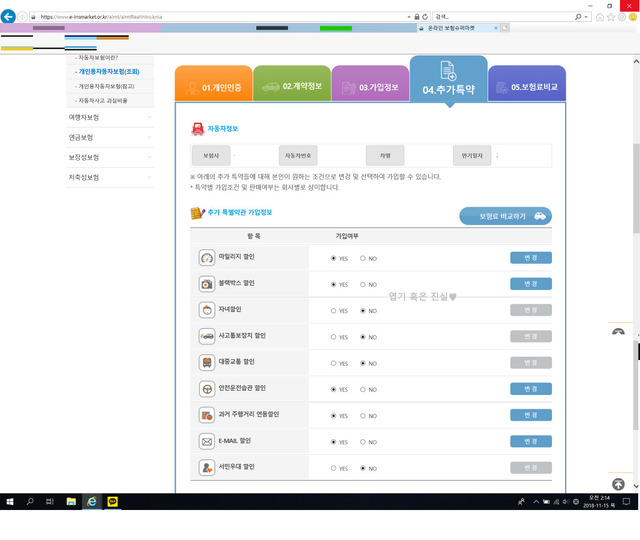
Task: Click the scroll-to-top arrow icon at bottom right
Action: coord(618,484)
